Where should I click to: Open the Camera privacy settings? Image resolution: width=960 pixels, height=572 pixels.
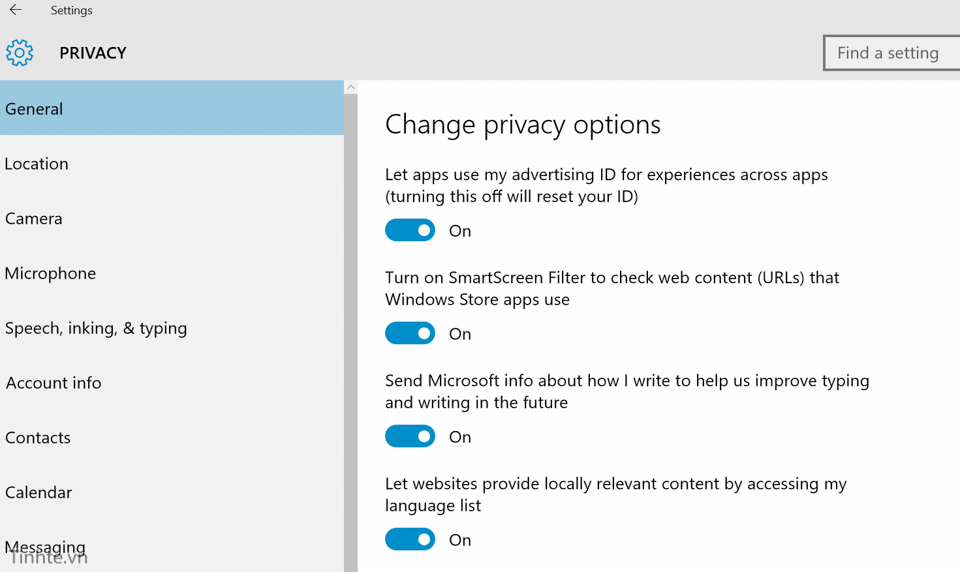click(172, 218)
